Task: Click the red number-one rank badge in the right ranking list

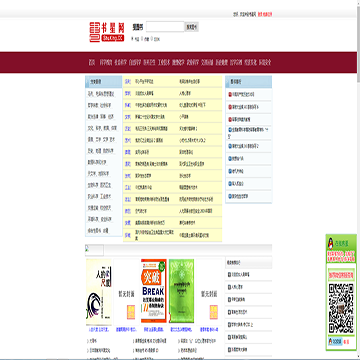Action: click(x=230, y=94)
